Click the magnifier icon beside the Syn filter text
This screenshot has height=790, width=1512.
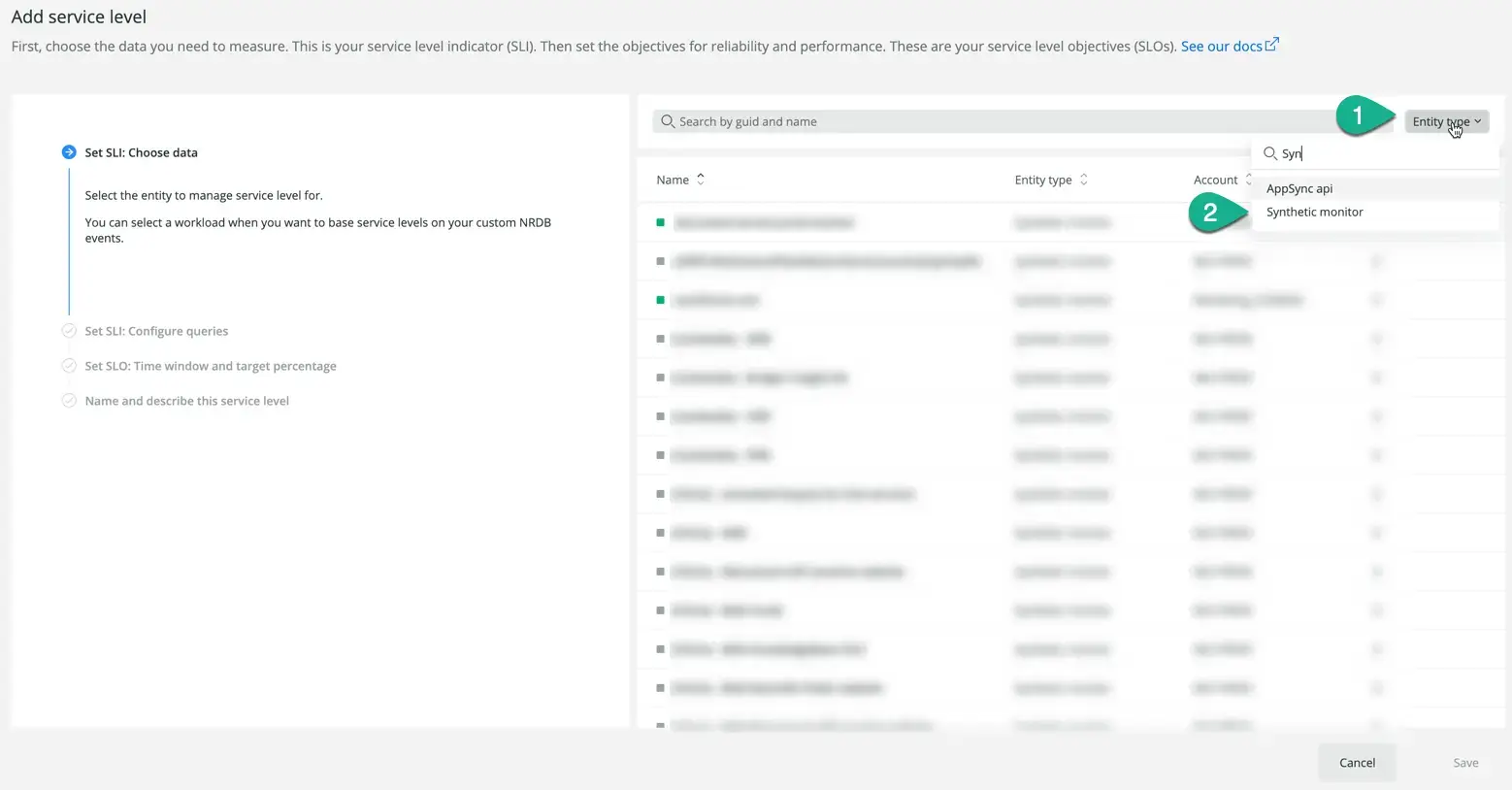1269,153
